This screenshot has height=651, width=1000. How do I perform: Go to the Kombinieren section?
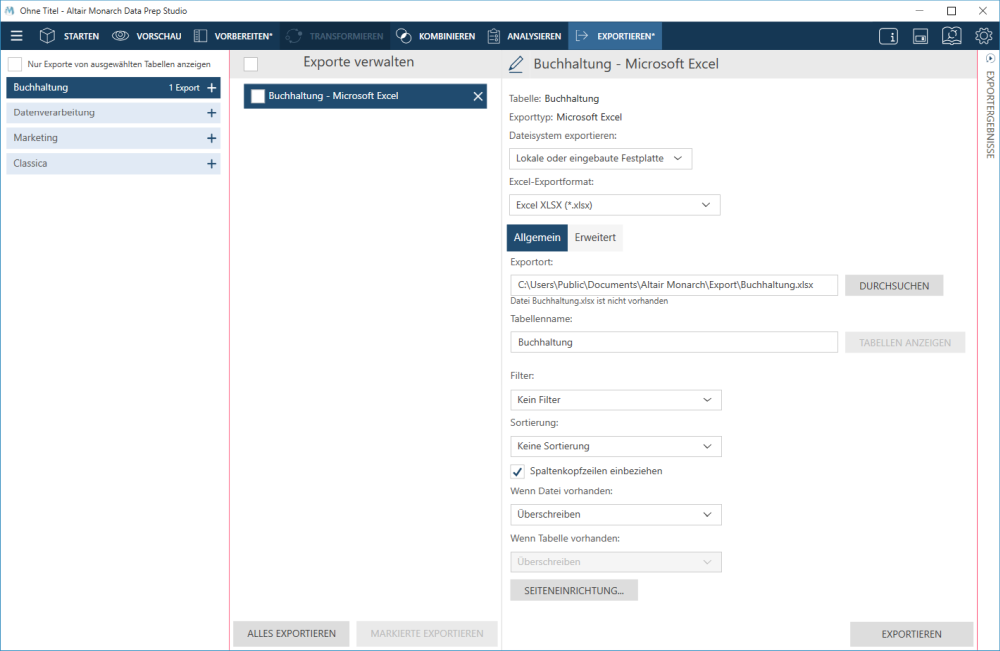pos(446,36)
